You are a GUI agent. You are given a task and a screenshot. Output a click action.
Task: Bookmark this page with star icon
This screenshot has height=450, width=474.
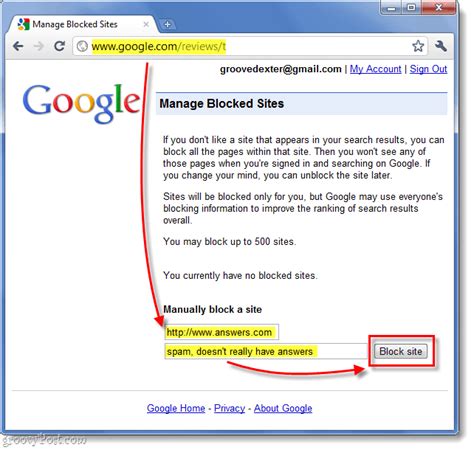pos(418,46)
